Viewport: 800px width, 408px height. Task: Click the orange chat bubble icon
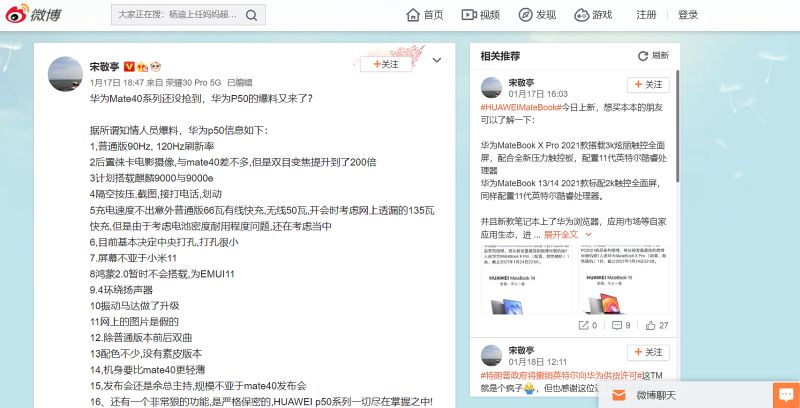[786, 395]
